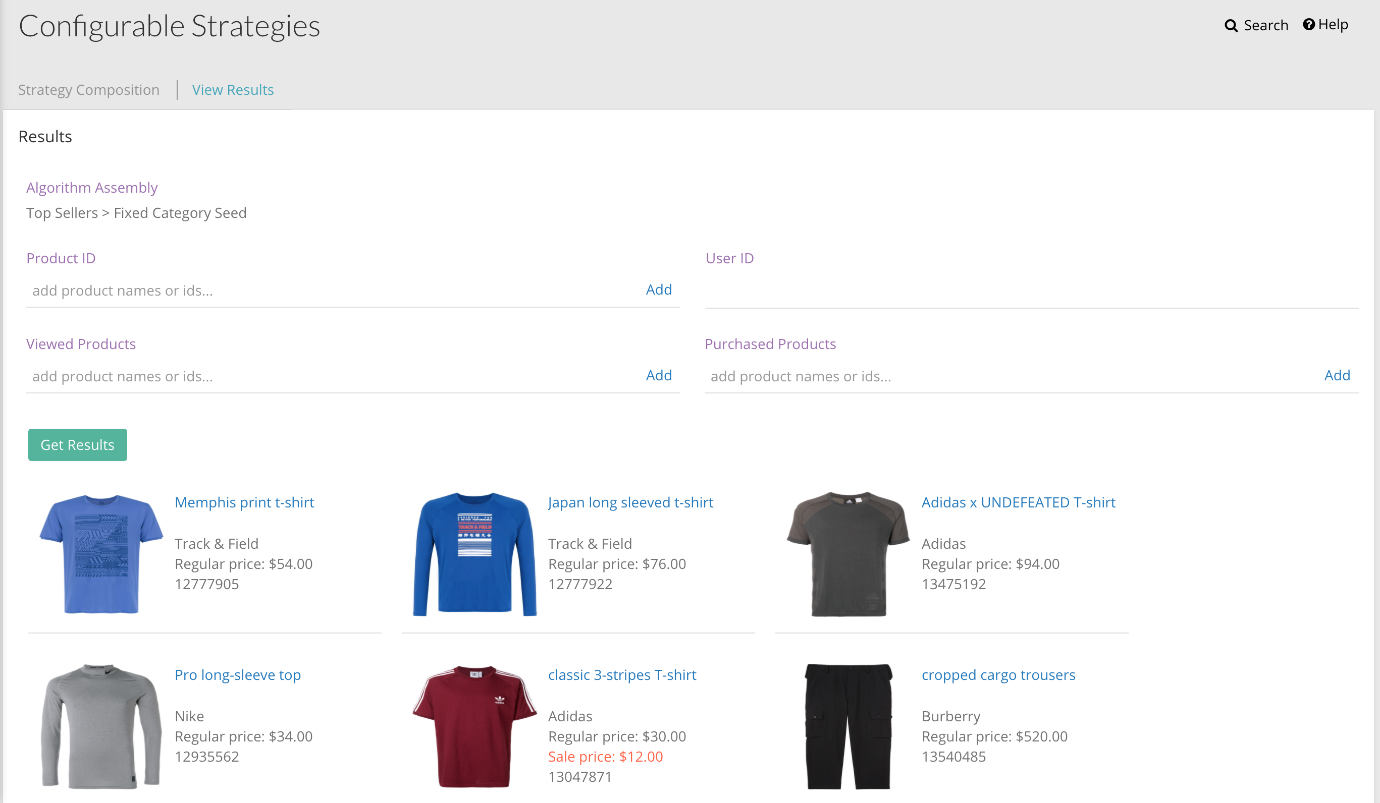Click product ID 12777905
The height and width of the screenshot is (803, 1380).
pyautogui.click(x=207, y=584)
